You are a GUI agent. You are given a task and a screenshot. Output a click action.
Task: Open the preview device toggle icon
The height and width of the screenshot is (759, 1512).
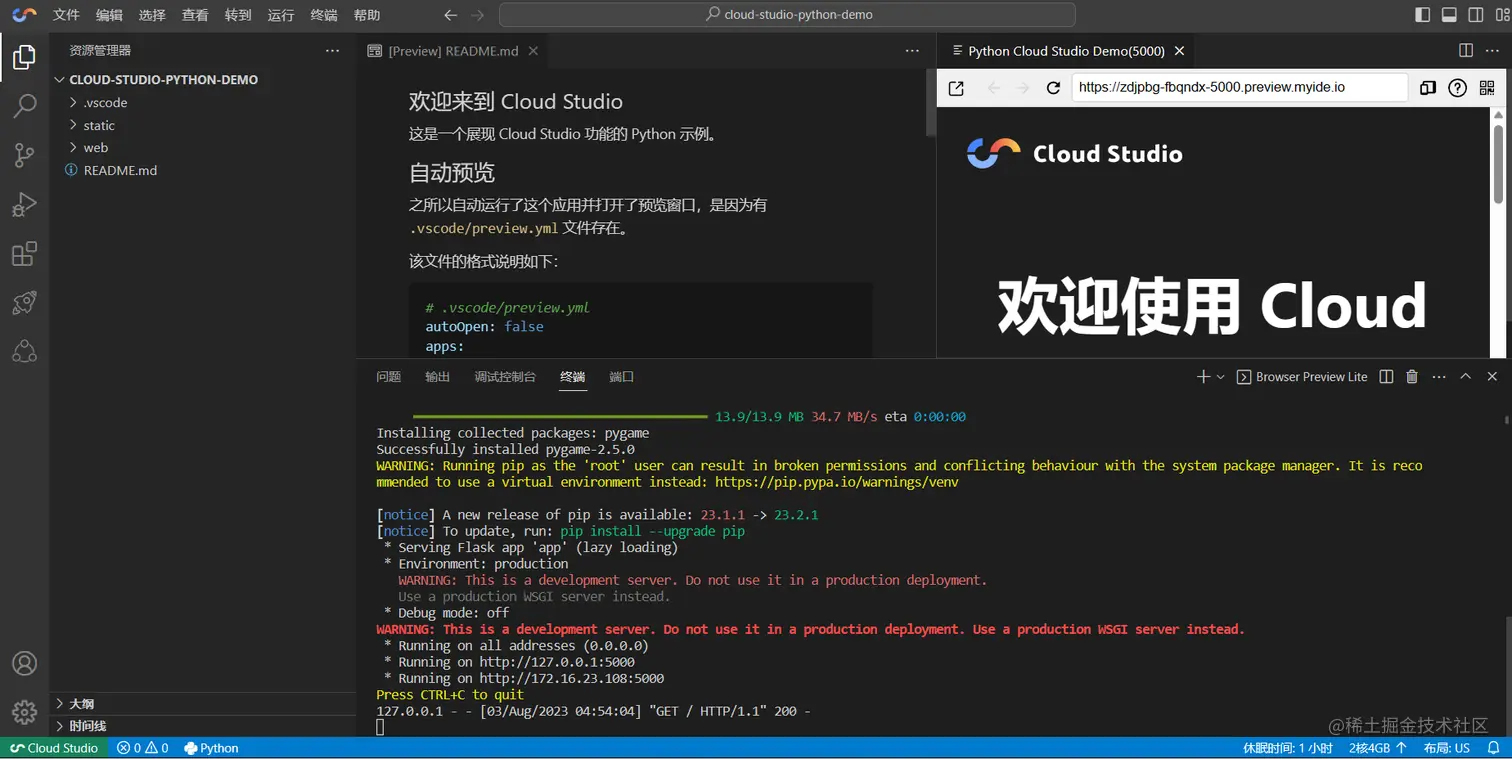1428,88
